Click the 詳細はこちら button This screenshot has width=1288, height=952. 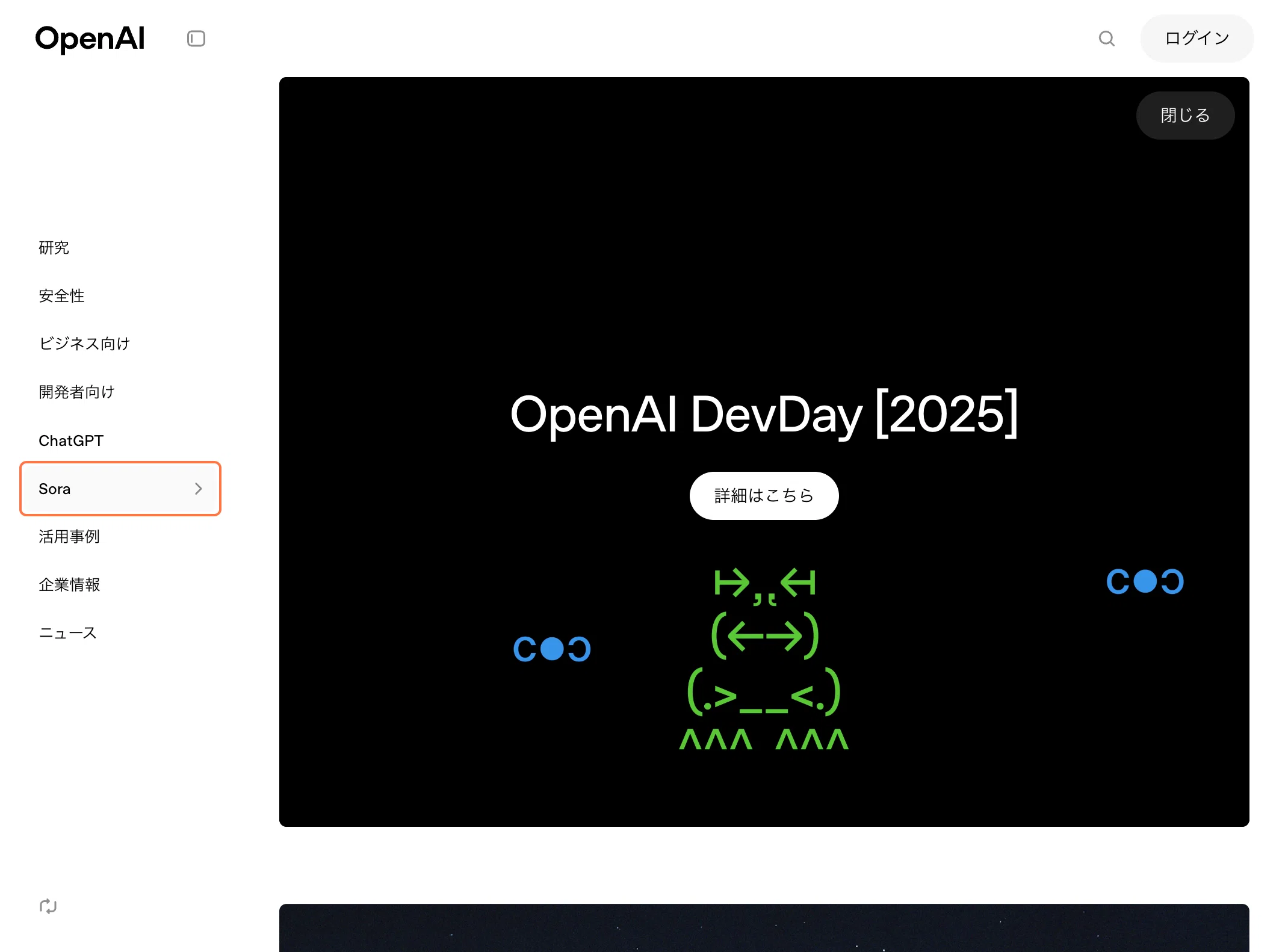click(764, 496)
